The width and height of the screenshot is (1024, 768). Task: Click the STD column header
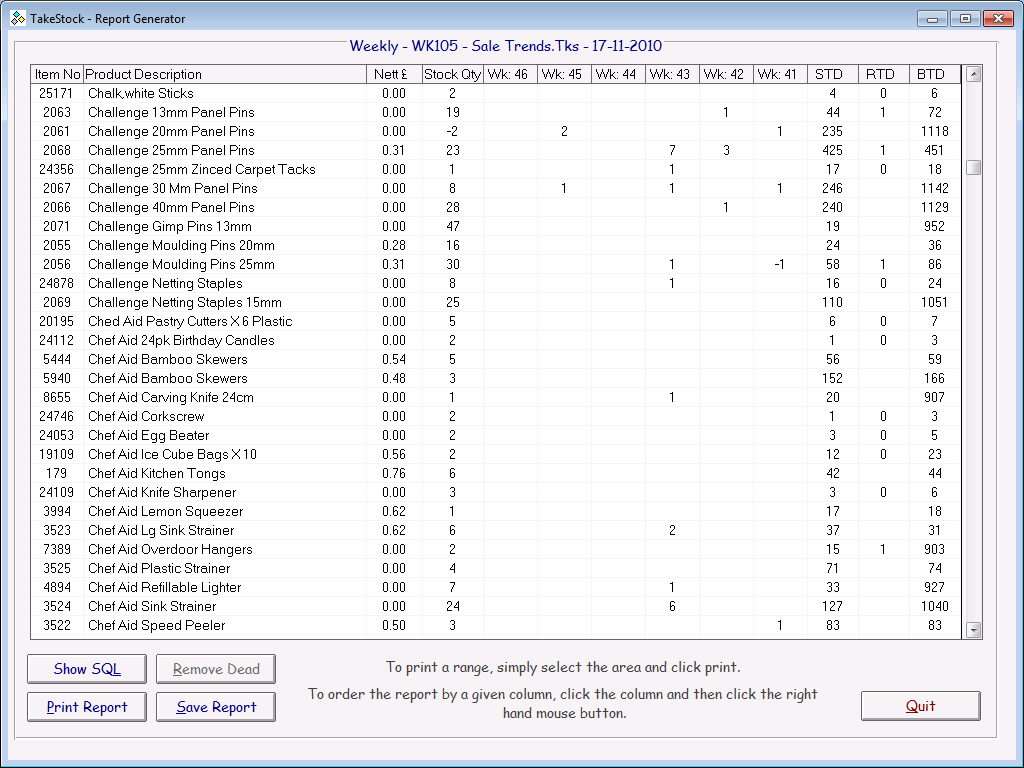pyautogui.click(x=833, y=74)
